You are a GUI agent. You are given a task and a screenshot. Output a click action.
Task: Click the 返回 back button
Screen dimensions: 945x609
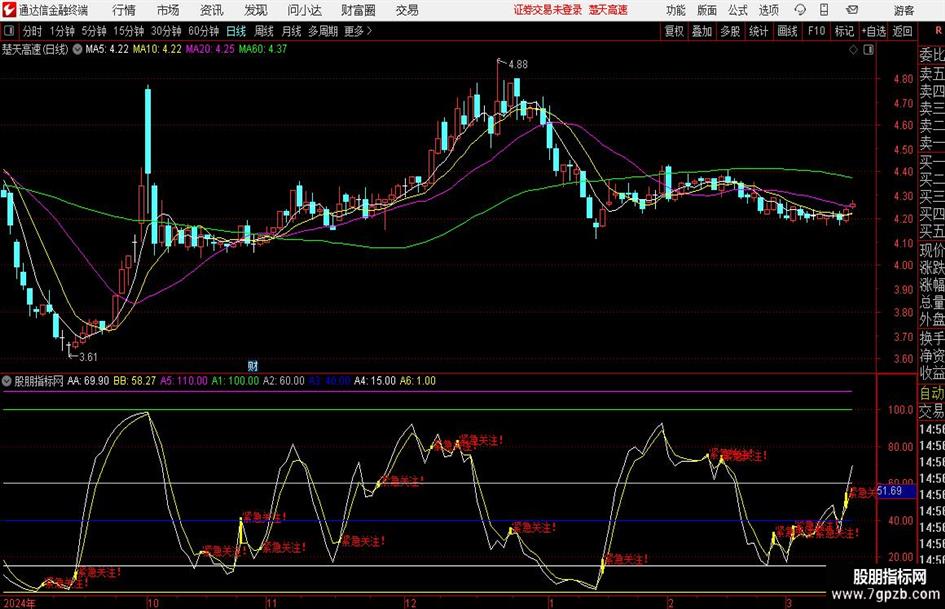tap(902, 31)
